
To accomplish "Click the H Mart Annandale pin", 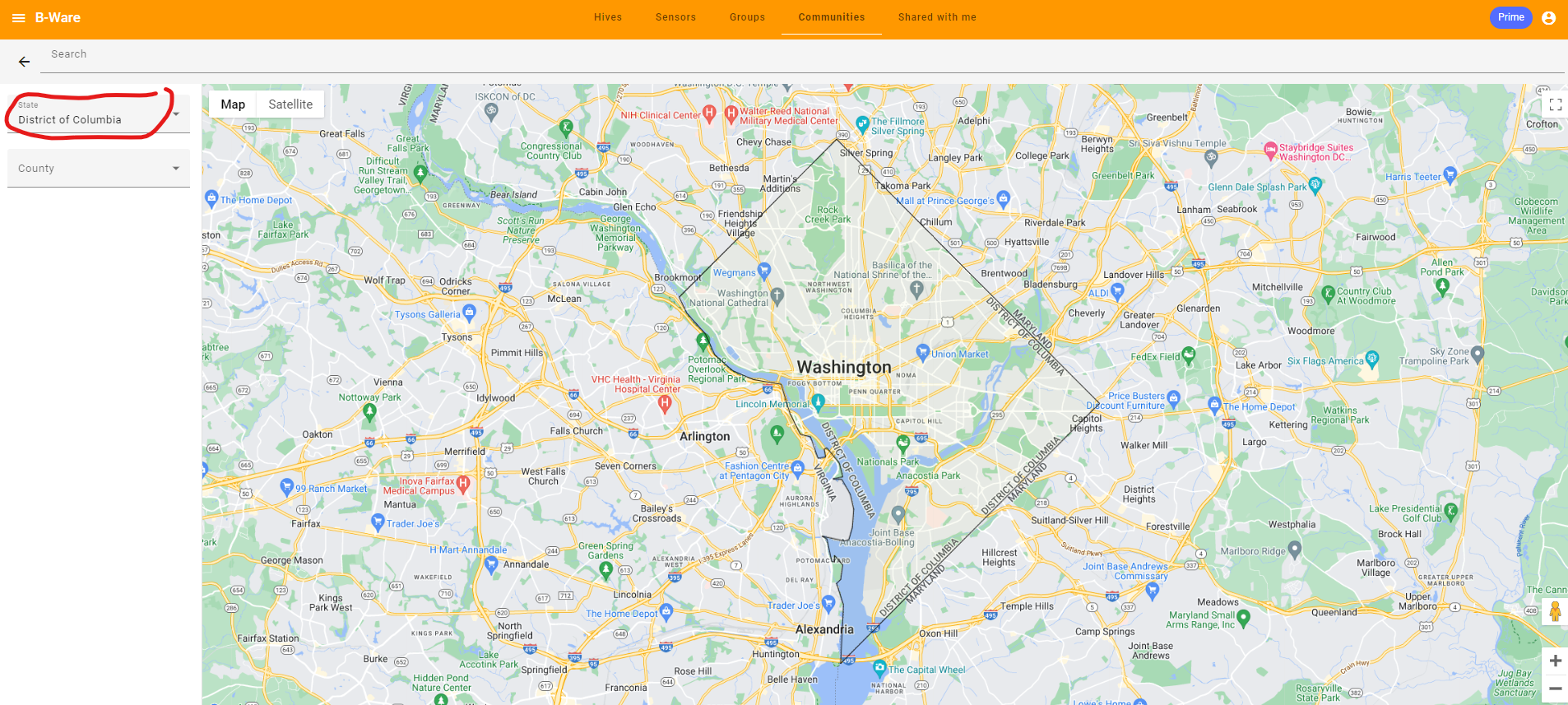I will [x=491, y=564].
